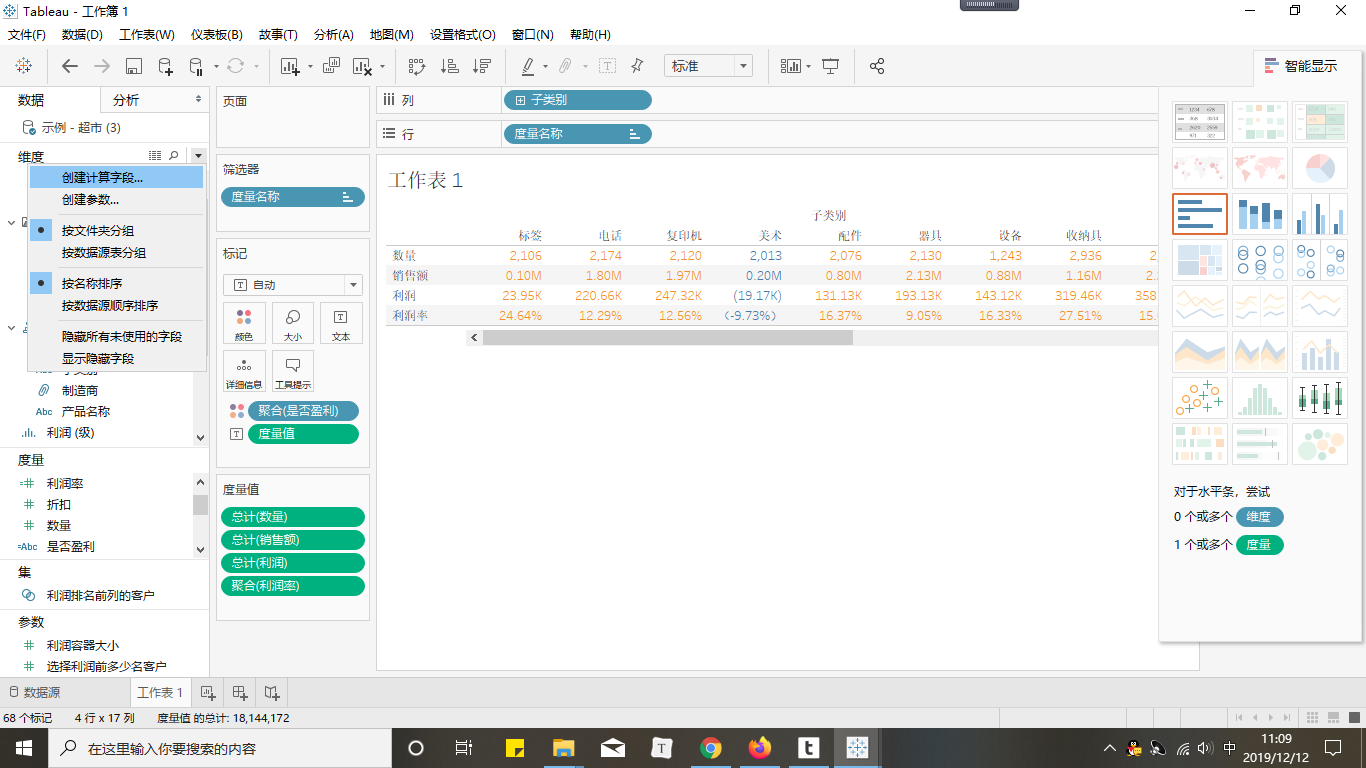Choose 显示隐藏字段 menu entry
1366x768 pixels.
[116, 359]
